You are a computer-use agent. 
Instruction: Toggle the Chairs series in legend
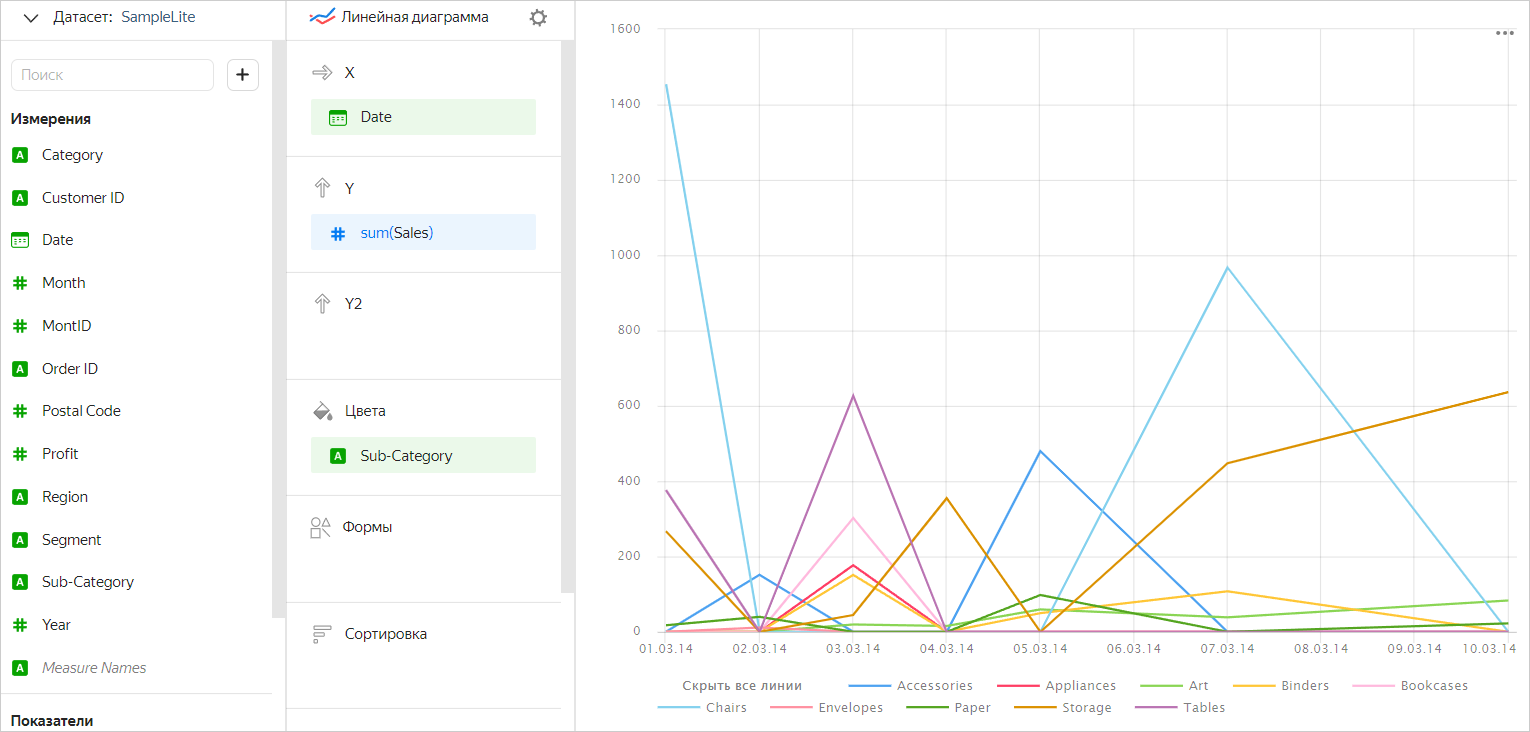click(x=726, y=708)
